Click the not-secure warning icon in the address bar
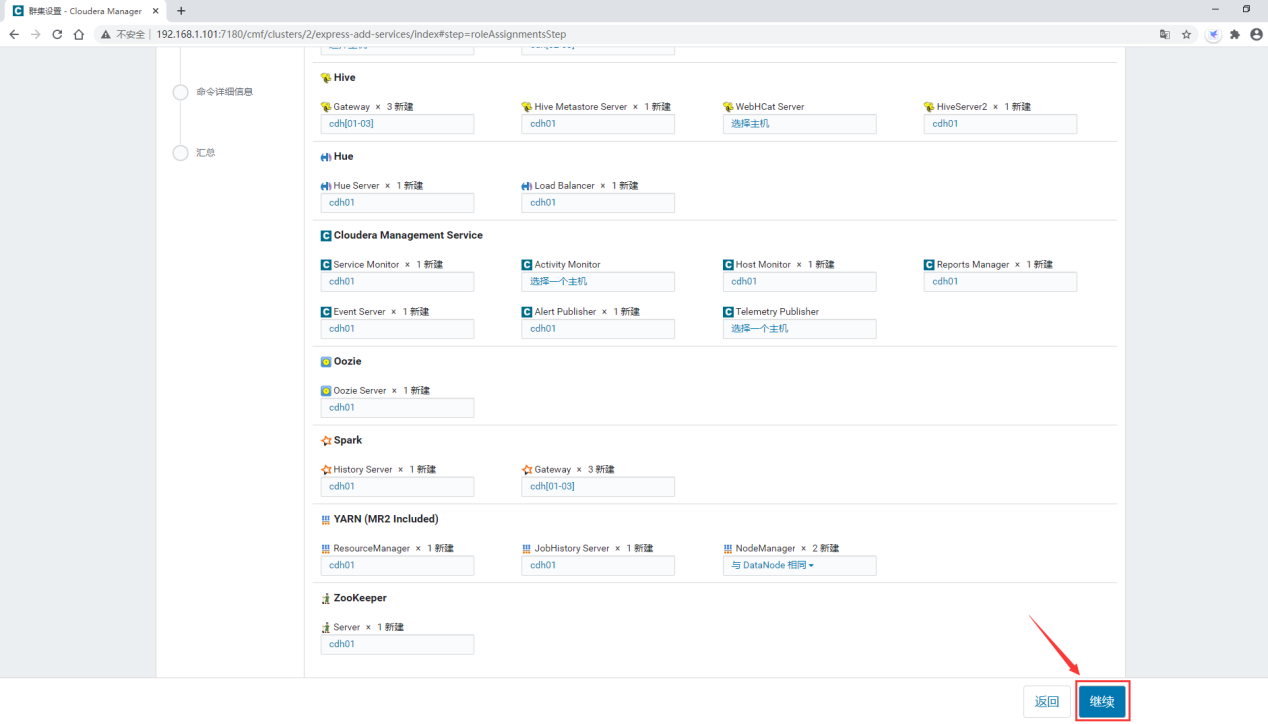 (105, 34)
